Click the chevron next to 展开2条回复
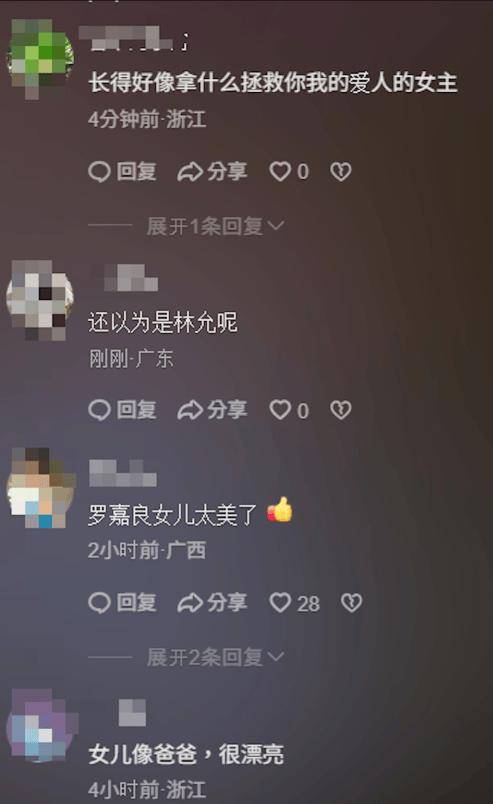This screenshot has width=493, height=804. [275, 657]
